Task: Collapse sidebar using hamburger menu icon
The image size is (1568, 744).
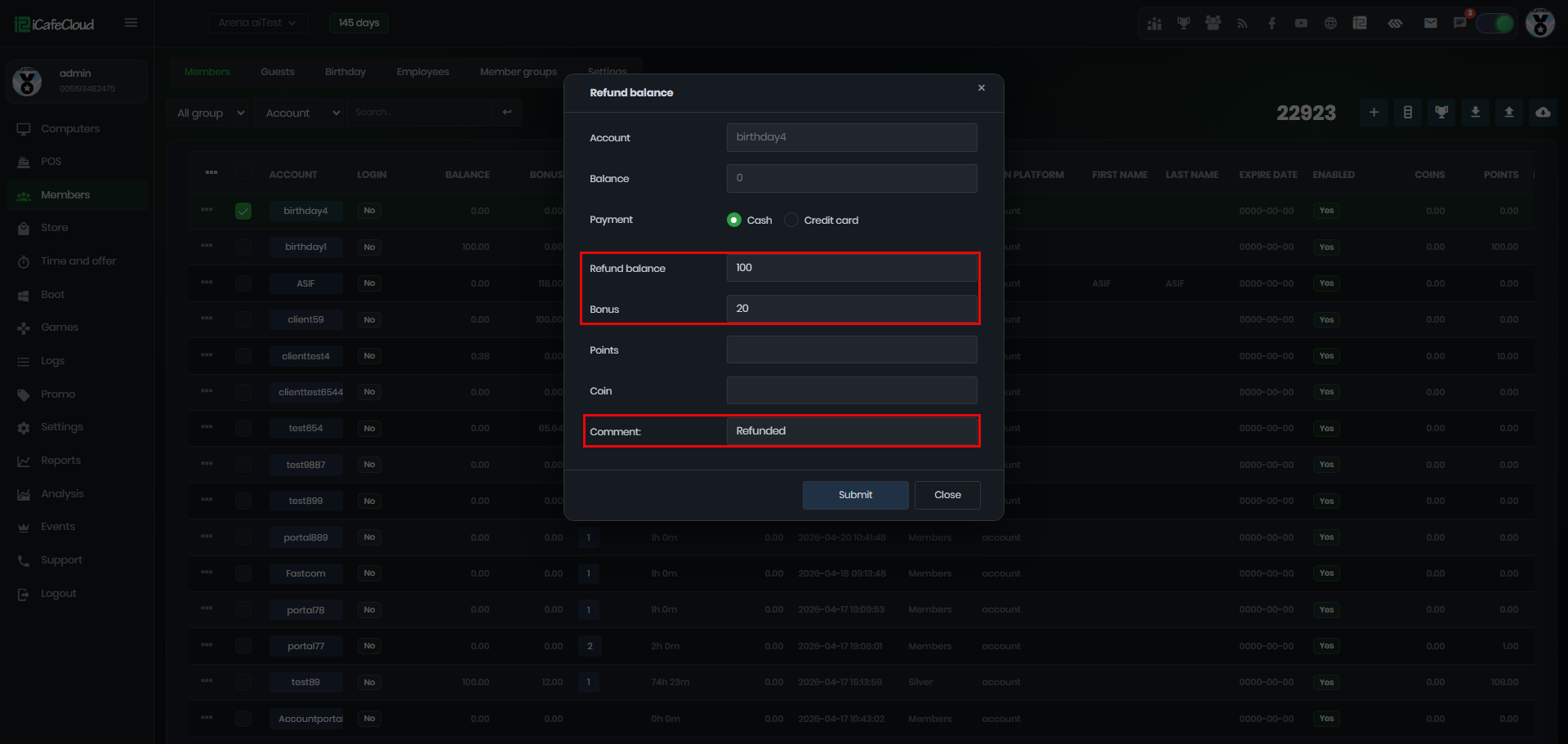Action: coord(131,23)
